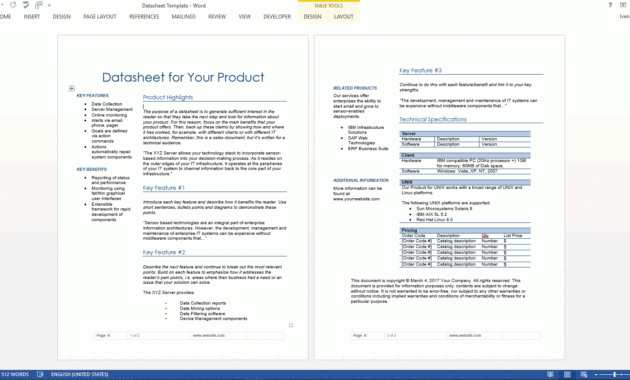The width and height of the screenshot is (630, 380).
Task: Click Ribbon Display Options icon
Action: [623, 5]
